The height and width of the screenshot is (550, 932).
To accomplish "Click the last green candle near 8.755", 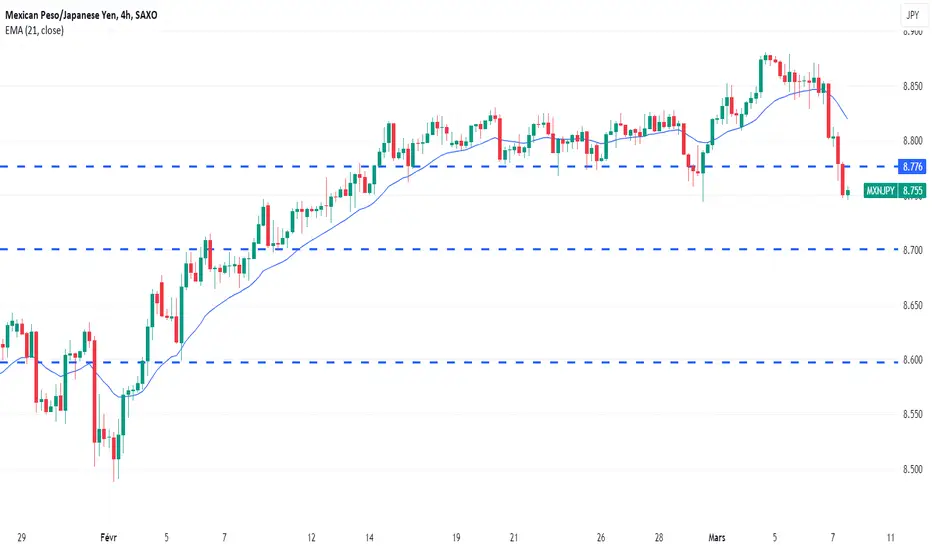I will pos(848,192).
